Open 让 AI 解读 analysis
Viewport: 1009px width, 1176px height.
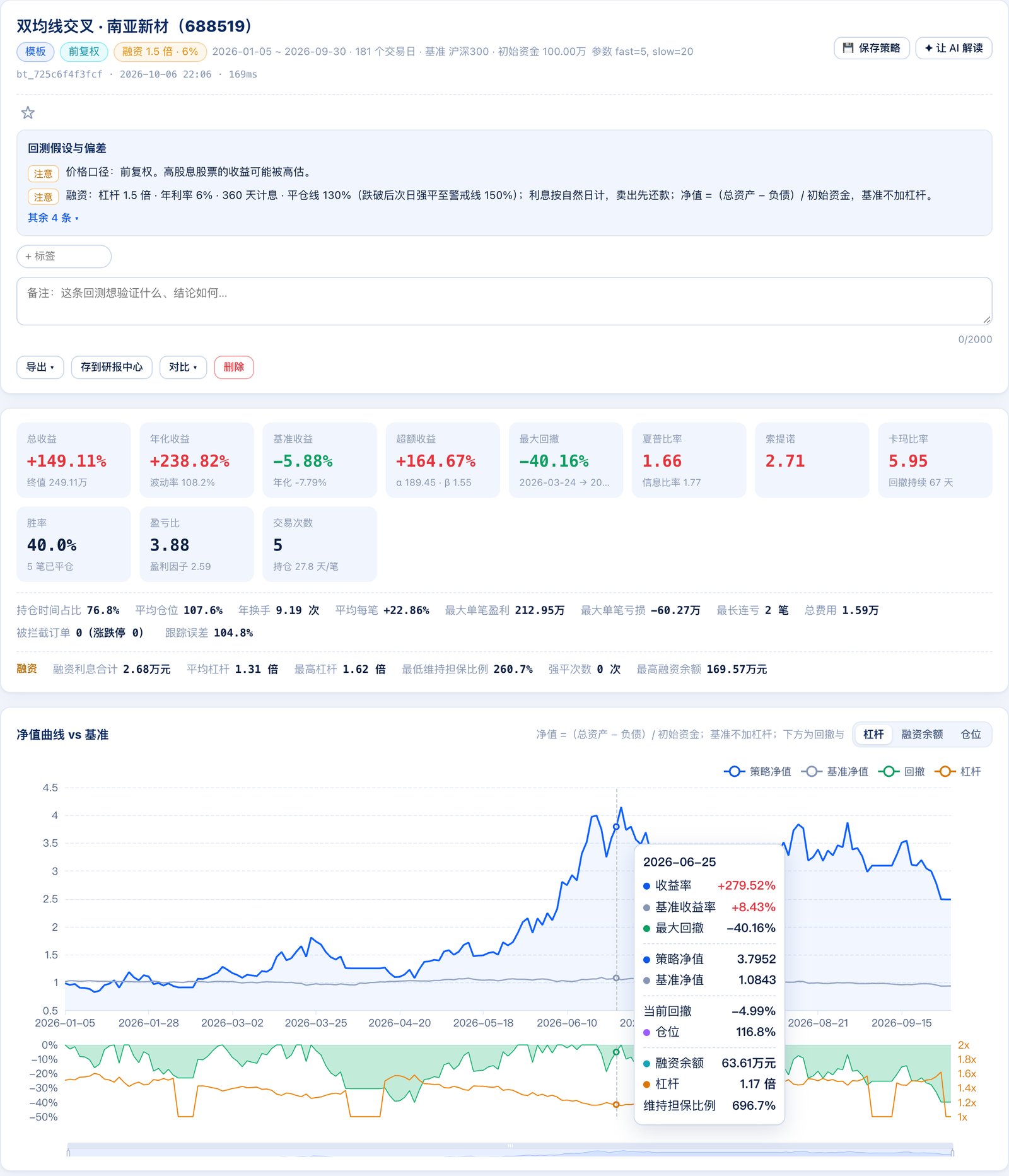point(954,48)
